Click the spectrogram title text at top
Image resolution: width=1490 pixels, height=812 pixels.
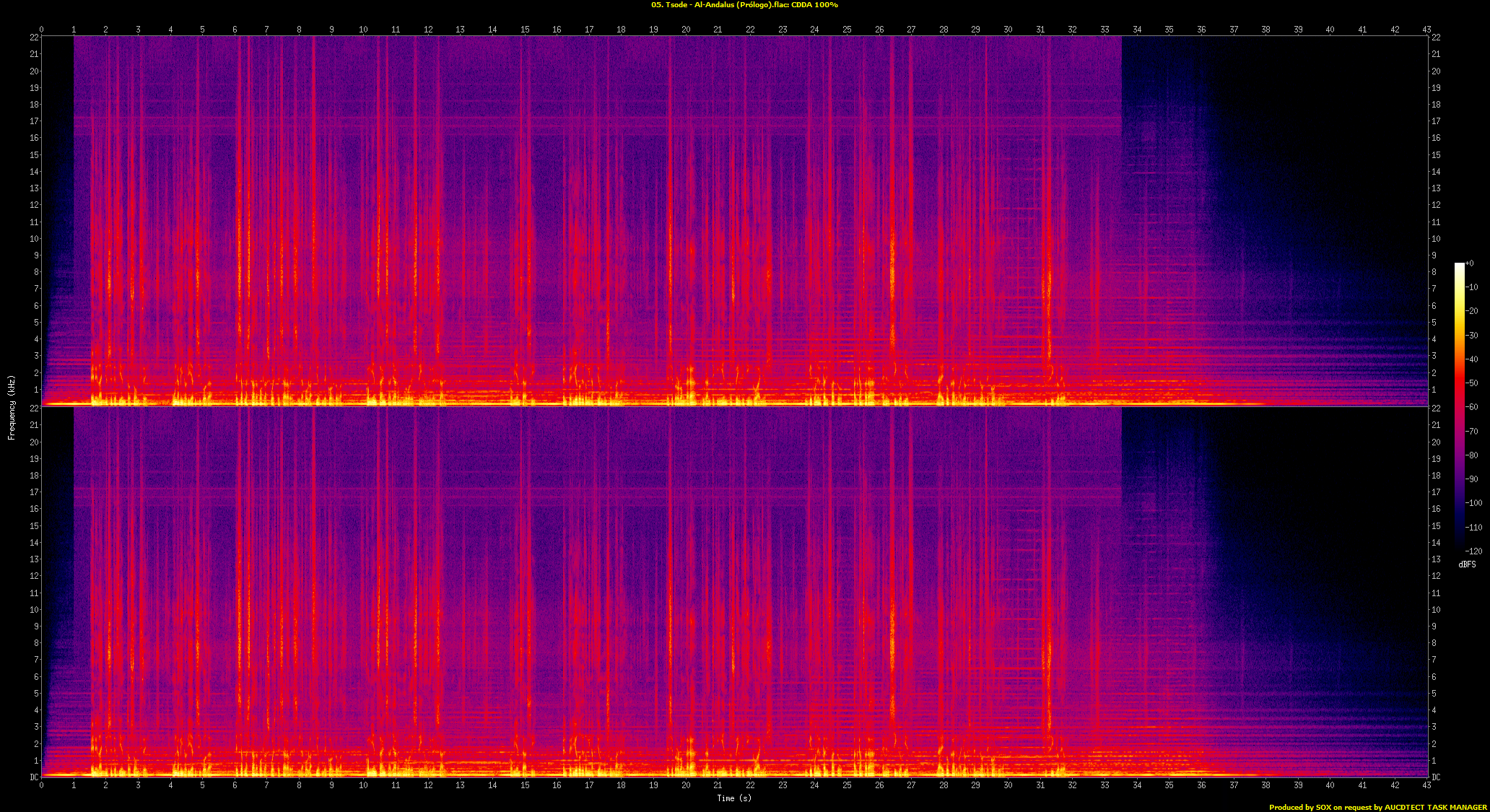click(x=744, y=5)
